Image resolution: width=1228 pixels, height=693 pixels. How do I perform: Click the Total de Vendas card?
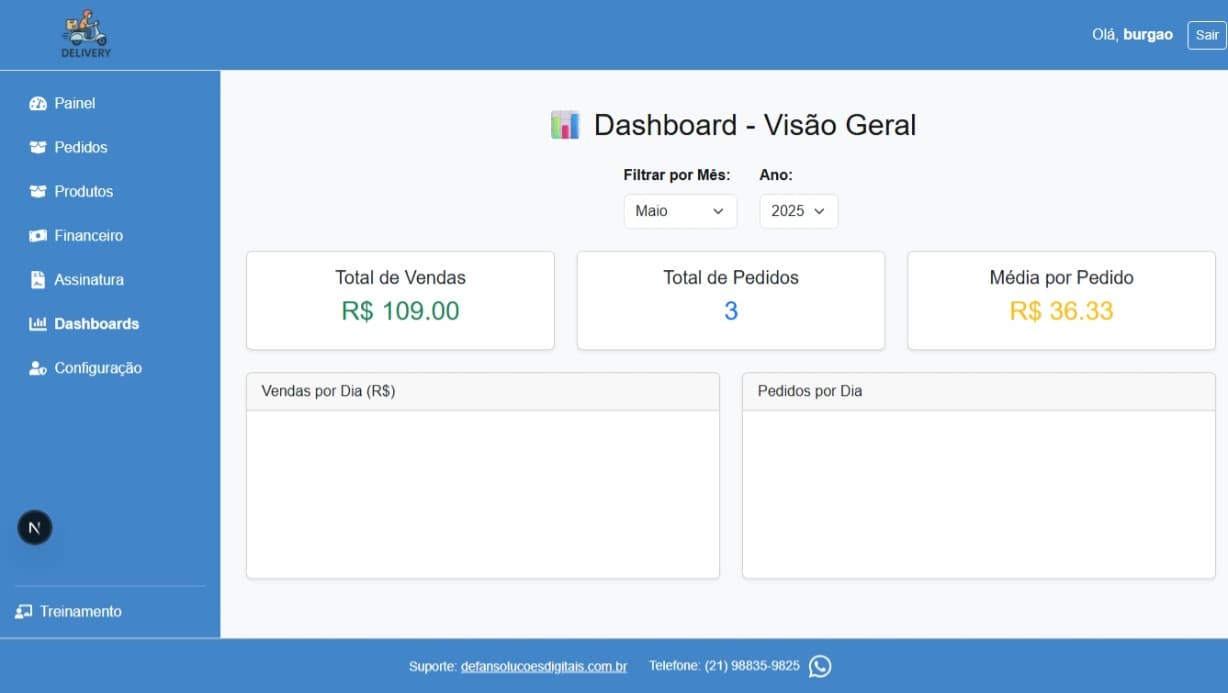400,300
